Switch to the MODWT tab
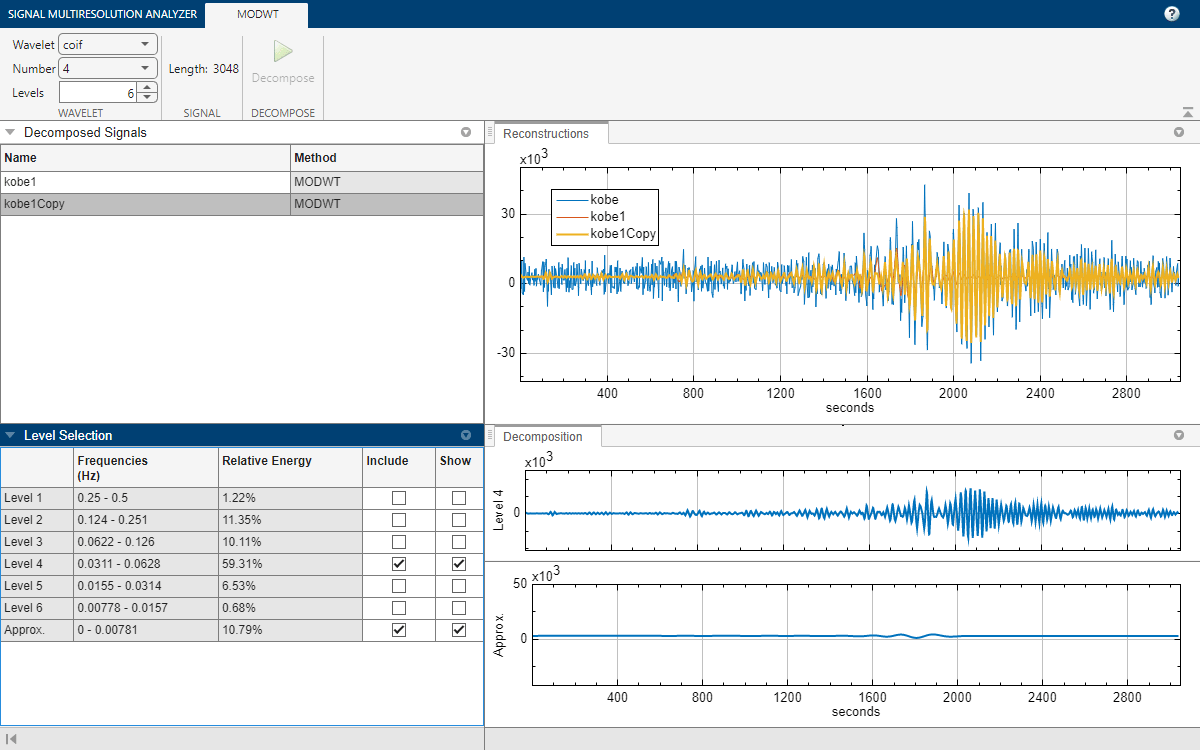This screenshot has width=1200, height=750. point(256,14)
